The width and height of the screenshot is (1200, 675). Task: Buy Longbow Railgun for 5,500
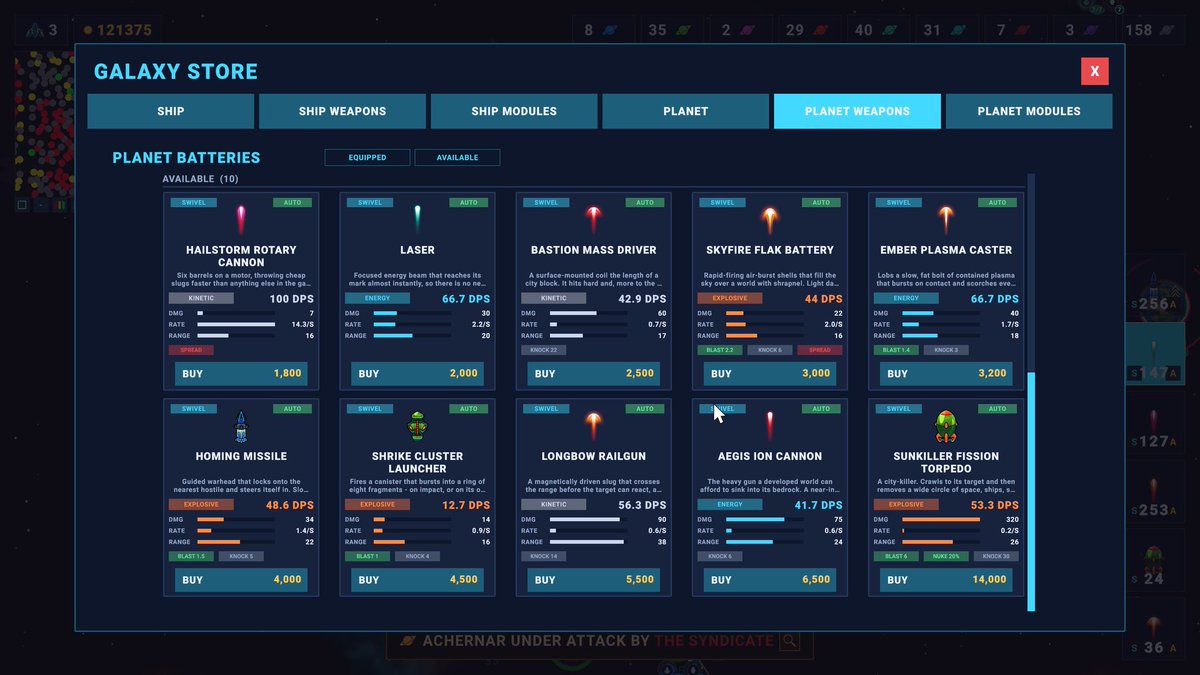coord(593,579)
